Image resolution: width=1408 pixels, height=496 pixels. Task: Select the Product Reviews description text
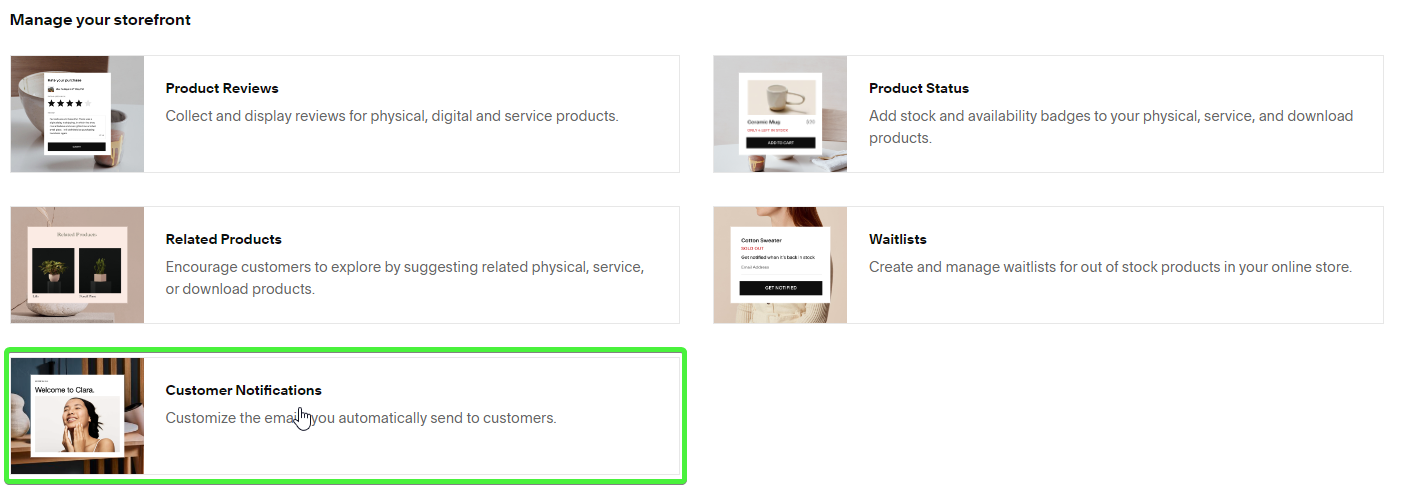(x=392, y=116)
